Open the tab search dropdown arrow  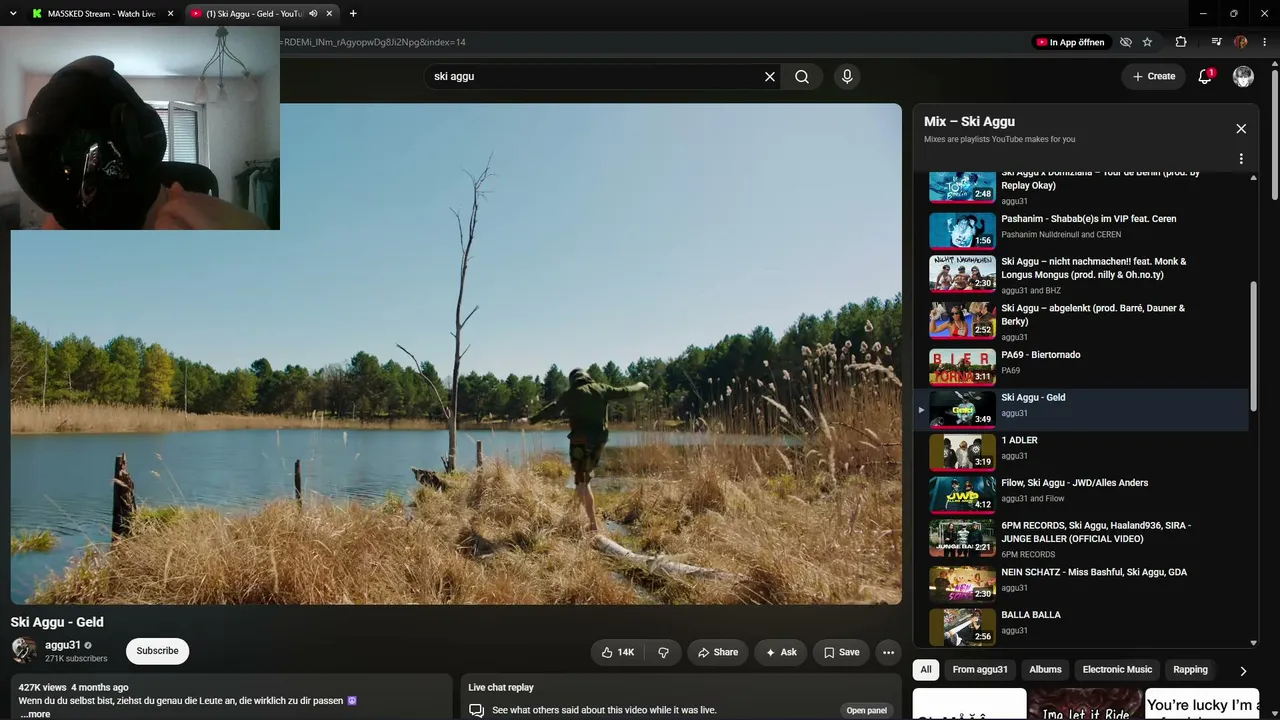(13, 14)
